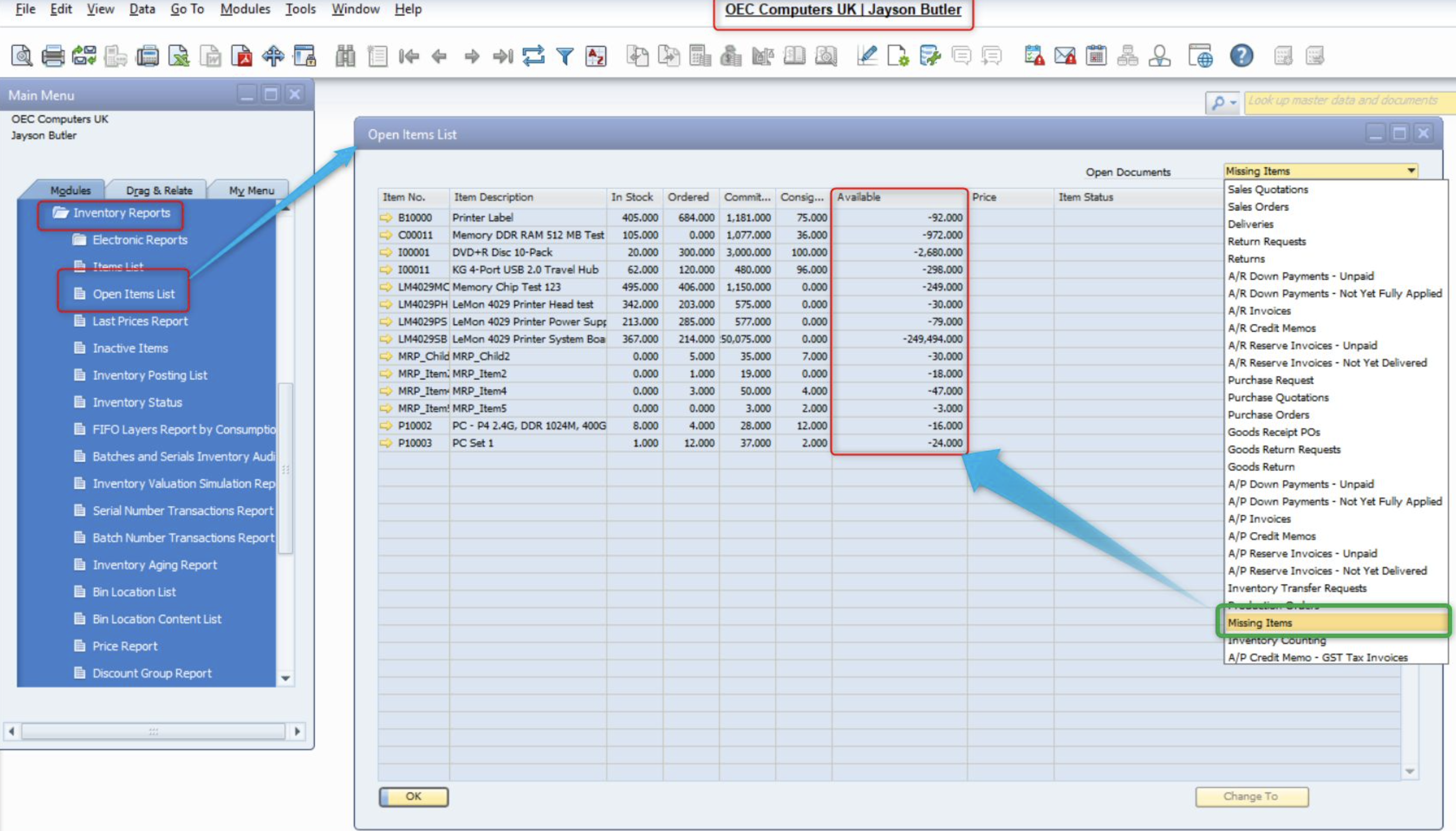Open Inventory Status report
This screenshot has height=831, width=1456.
[x=137, y=402]
